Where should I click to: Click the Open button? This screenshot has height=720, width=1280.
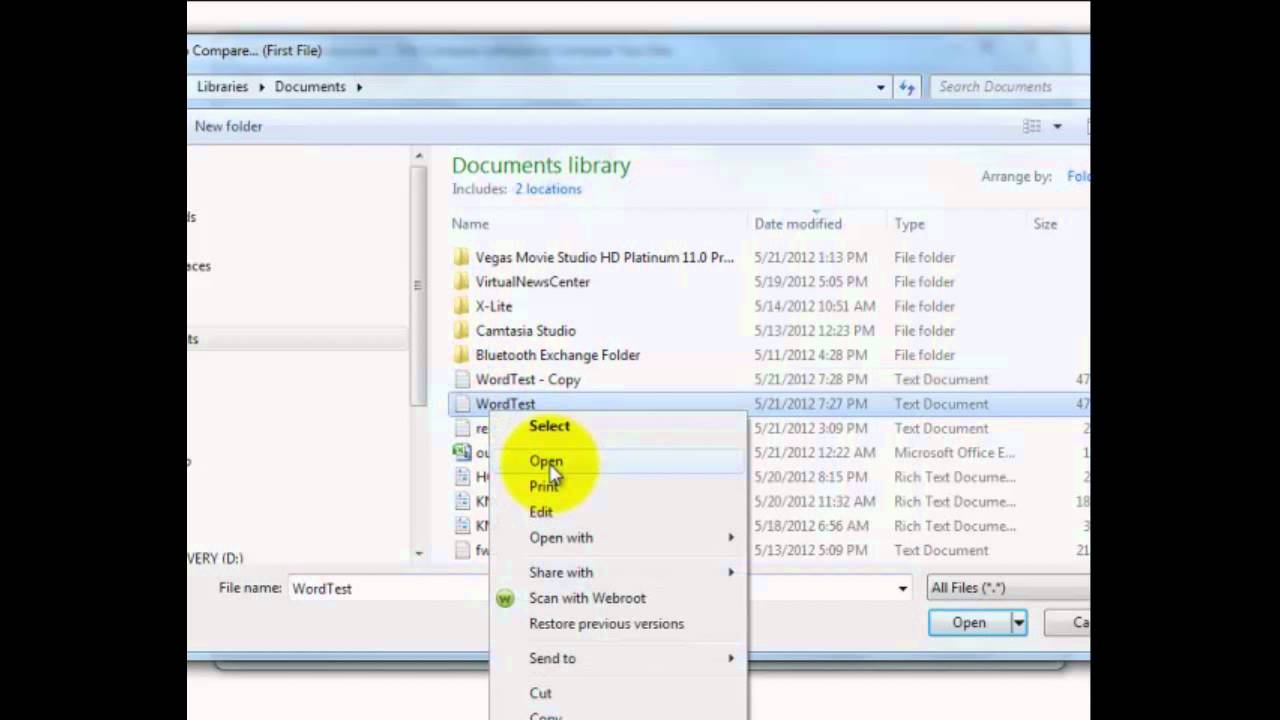969,623
